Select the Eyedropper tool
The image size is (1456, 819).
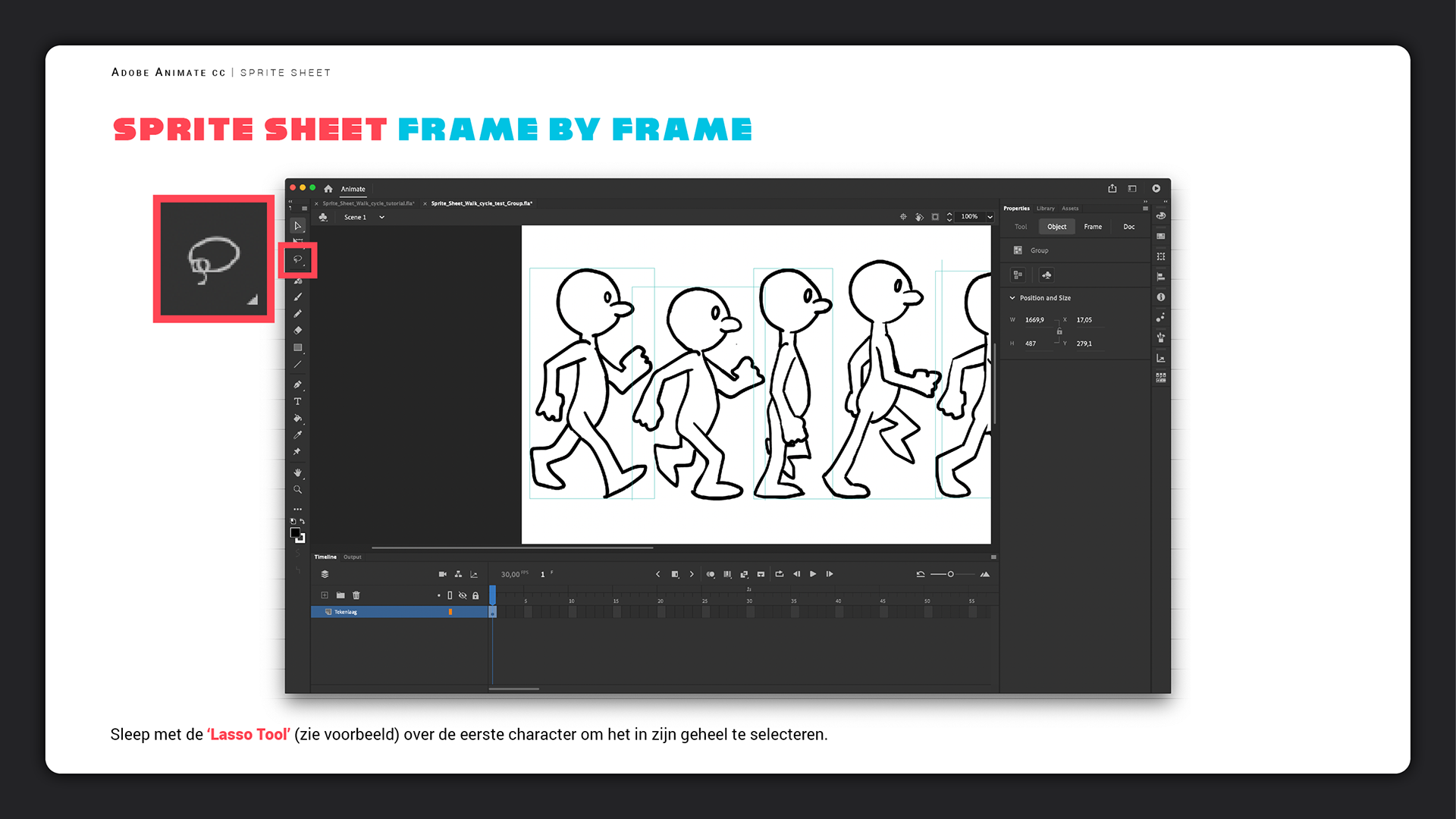[298, 435]
